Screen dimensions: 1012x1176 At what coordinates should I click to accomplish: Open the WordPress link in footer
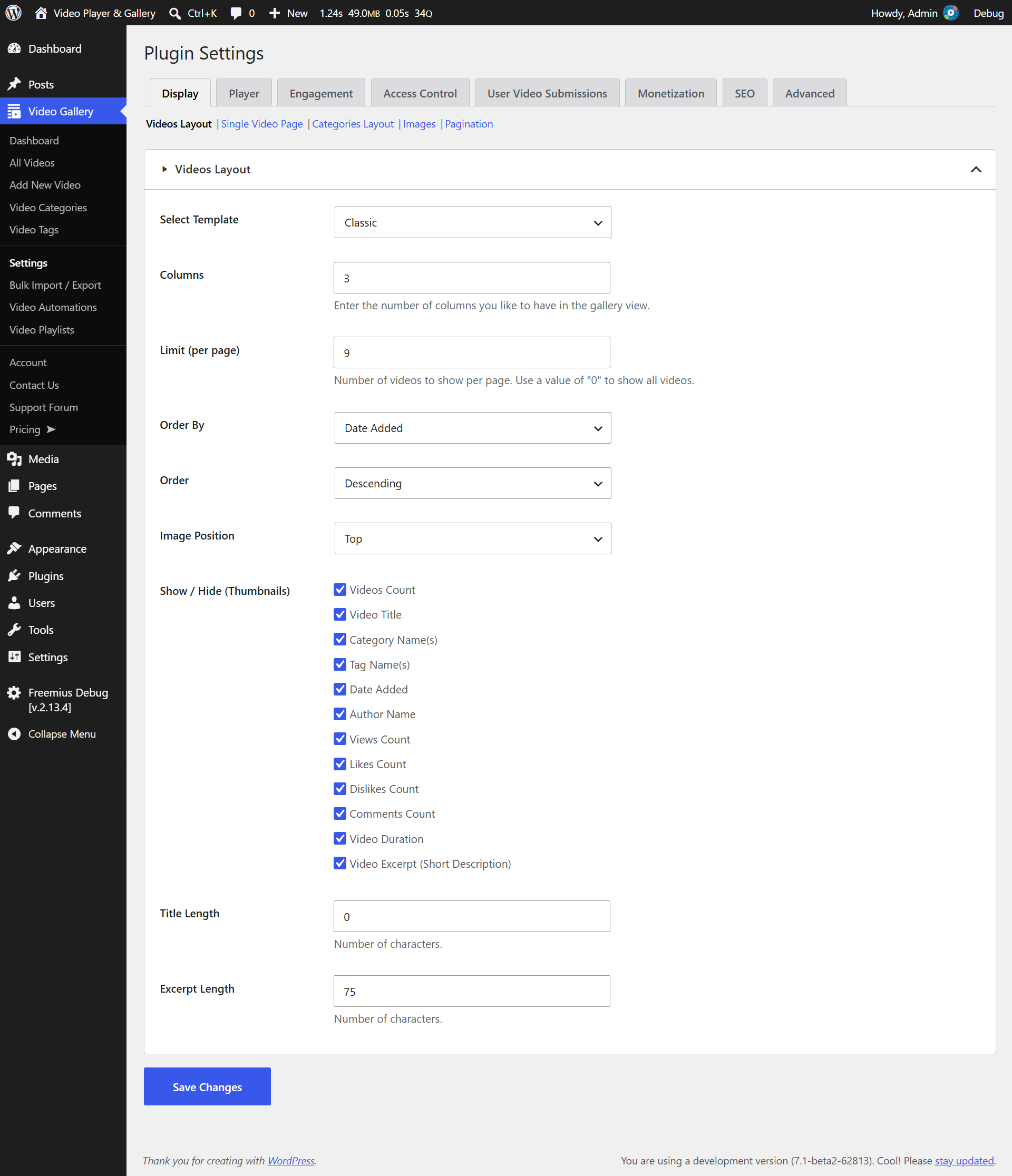[291, 1161]
